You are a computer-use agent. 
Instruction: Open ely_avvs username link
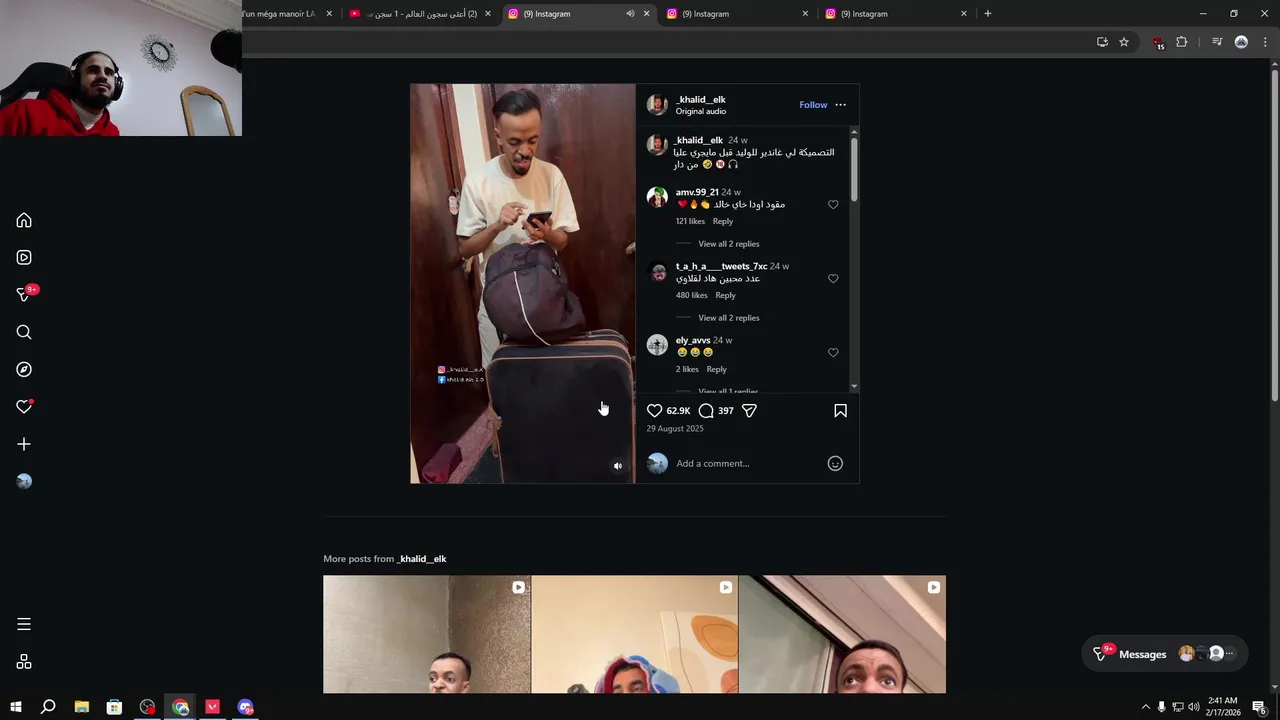click(x=693, y=340)
